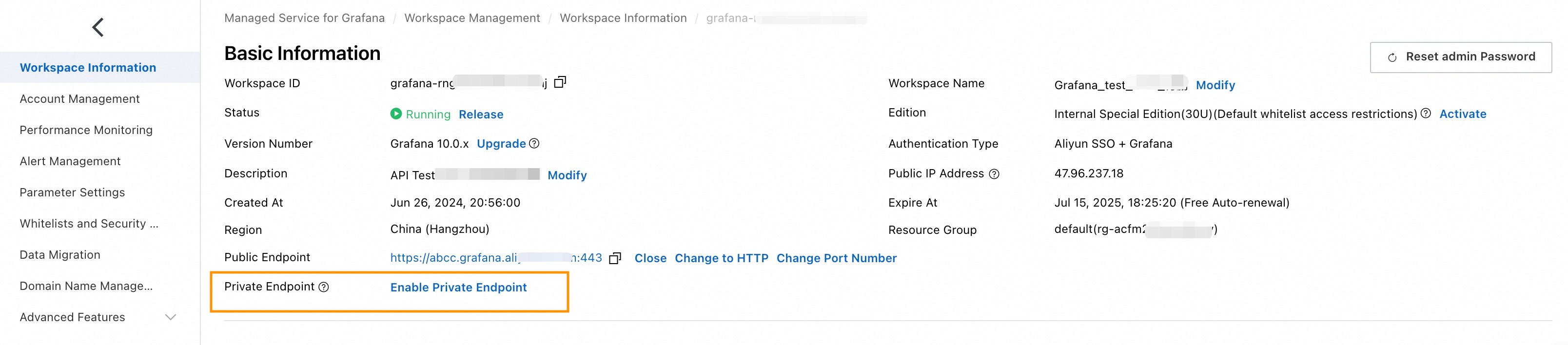Click Change to HTTP link
Image resolution: width=1568 pixels, height=345 pixels.
click(721, 258)
